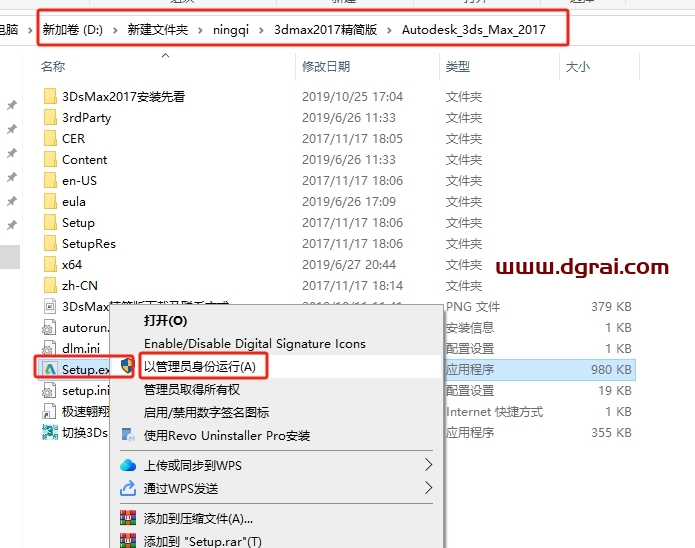Image resolution: width=695 pixels, height=548 pixels.
Task: Open breadcrumb chevron before 新加卷 (D:)
Action: click(x=30, y=30)
